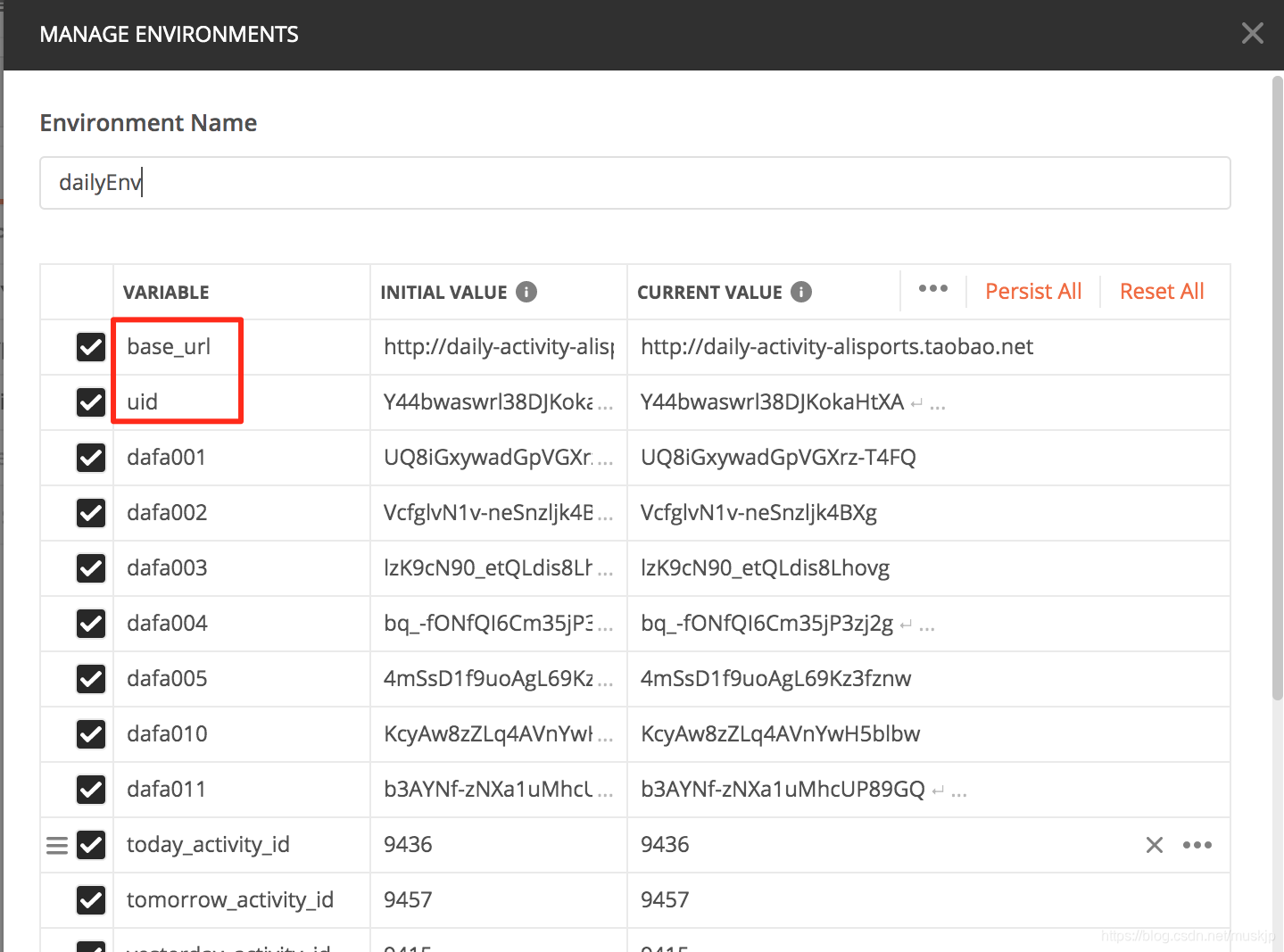
Task: Edit the dafa004 initial value cell
Action: [499, 624]
